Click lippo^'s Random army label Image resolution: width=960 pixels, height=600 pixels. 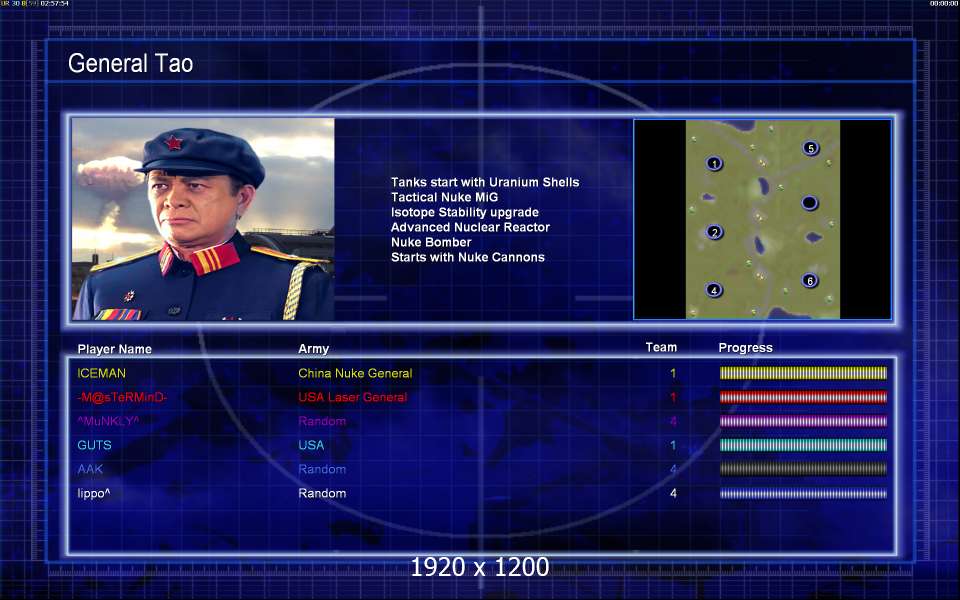point(322,493)
